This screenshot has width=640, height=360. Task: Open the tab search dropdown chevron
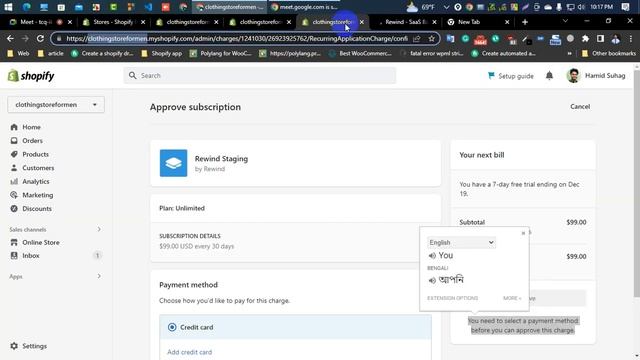click(565, 21)
